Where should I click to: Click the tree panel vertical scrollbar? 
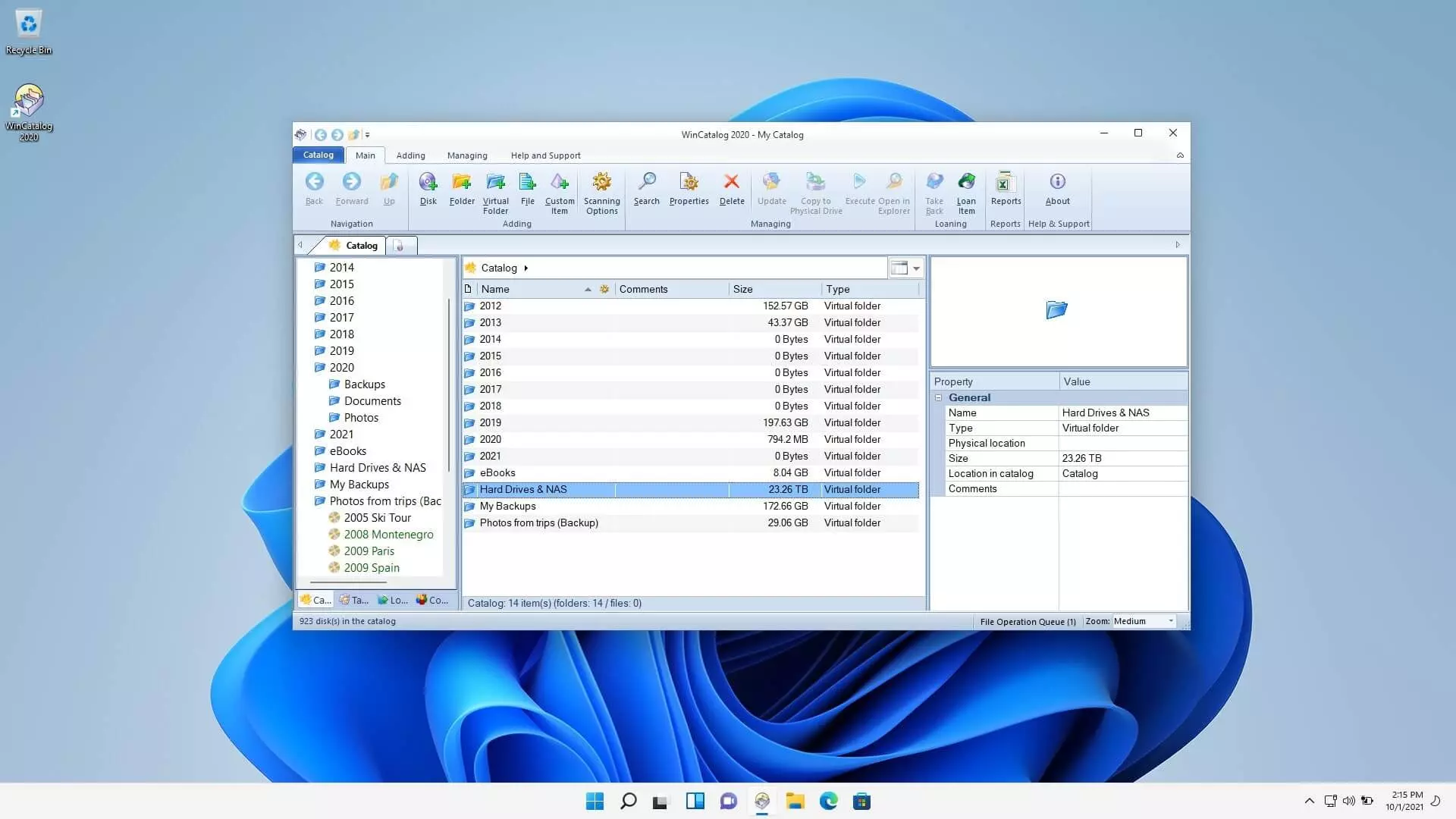point(449,385)
